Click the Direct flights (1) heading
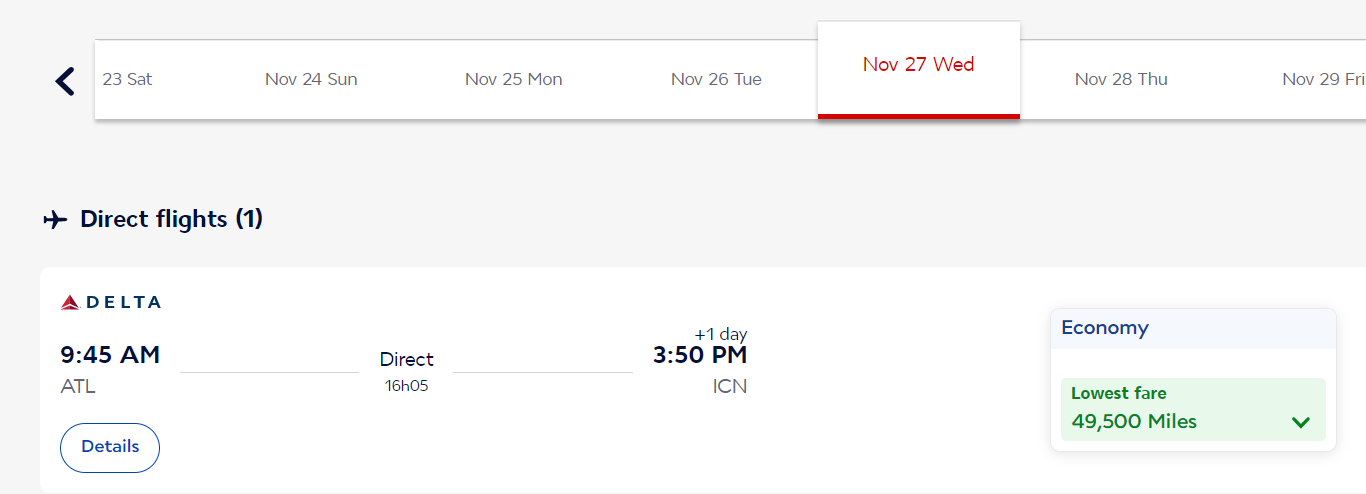 click(171, 219)
